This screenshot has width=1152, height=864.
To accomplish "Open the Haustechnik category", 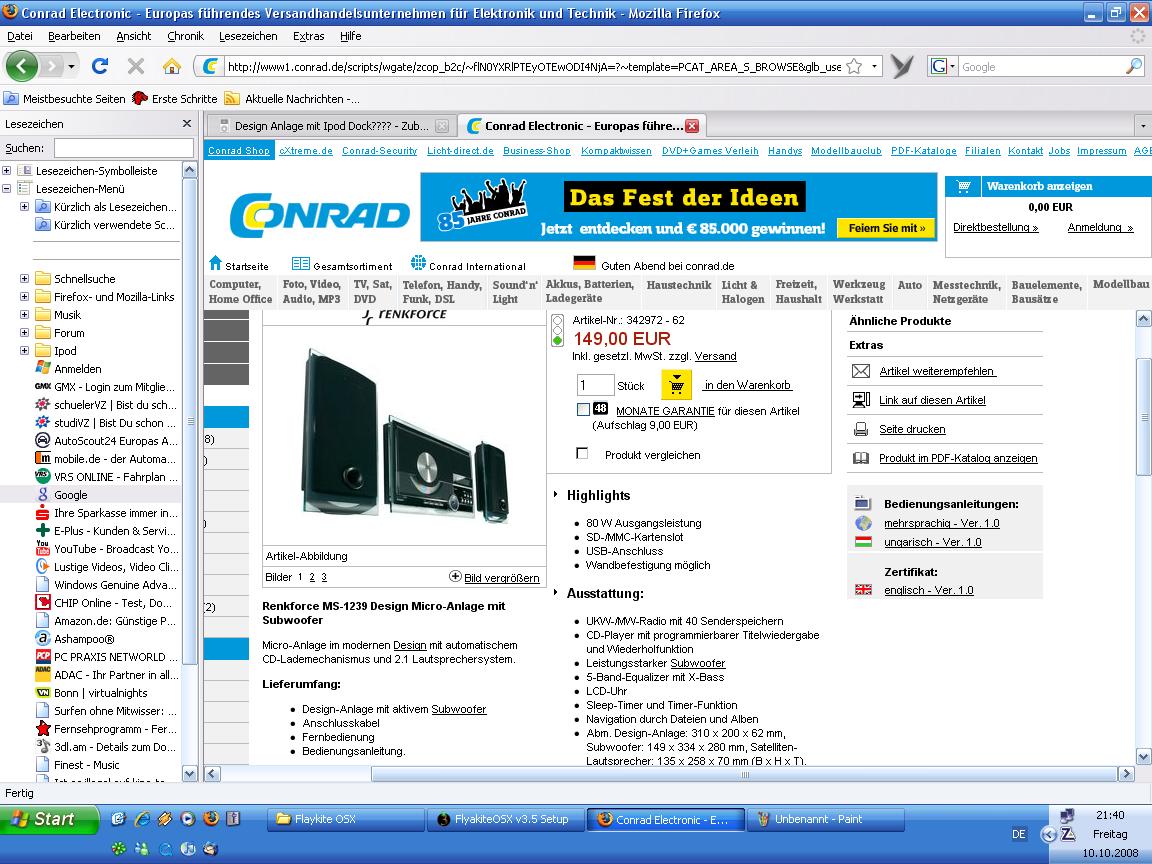I will [x=679, y=285].
